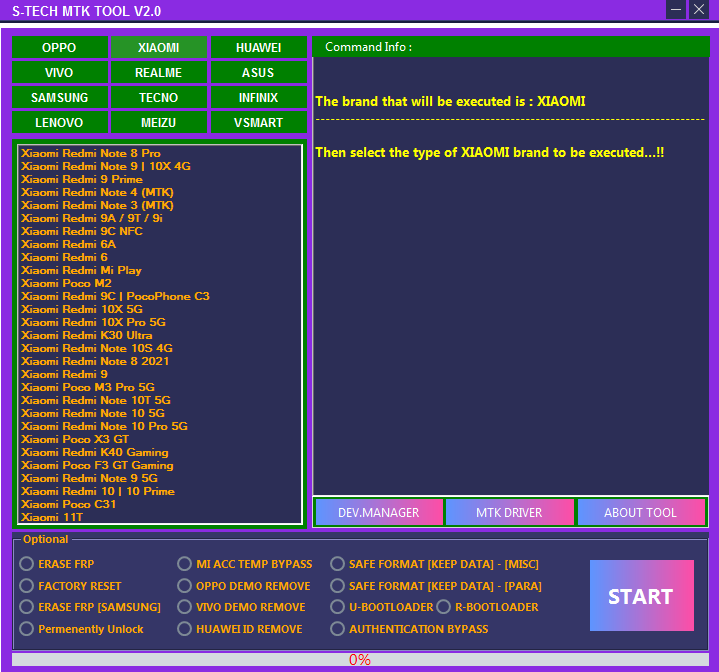The height and width of the screenshot is (672, 719).
Task: Select Xiaomi Redmi Note 8 2021
Action: [160, 361]
